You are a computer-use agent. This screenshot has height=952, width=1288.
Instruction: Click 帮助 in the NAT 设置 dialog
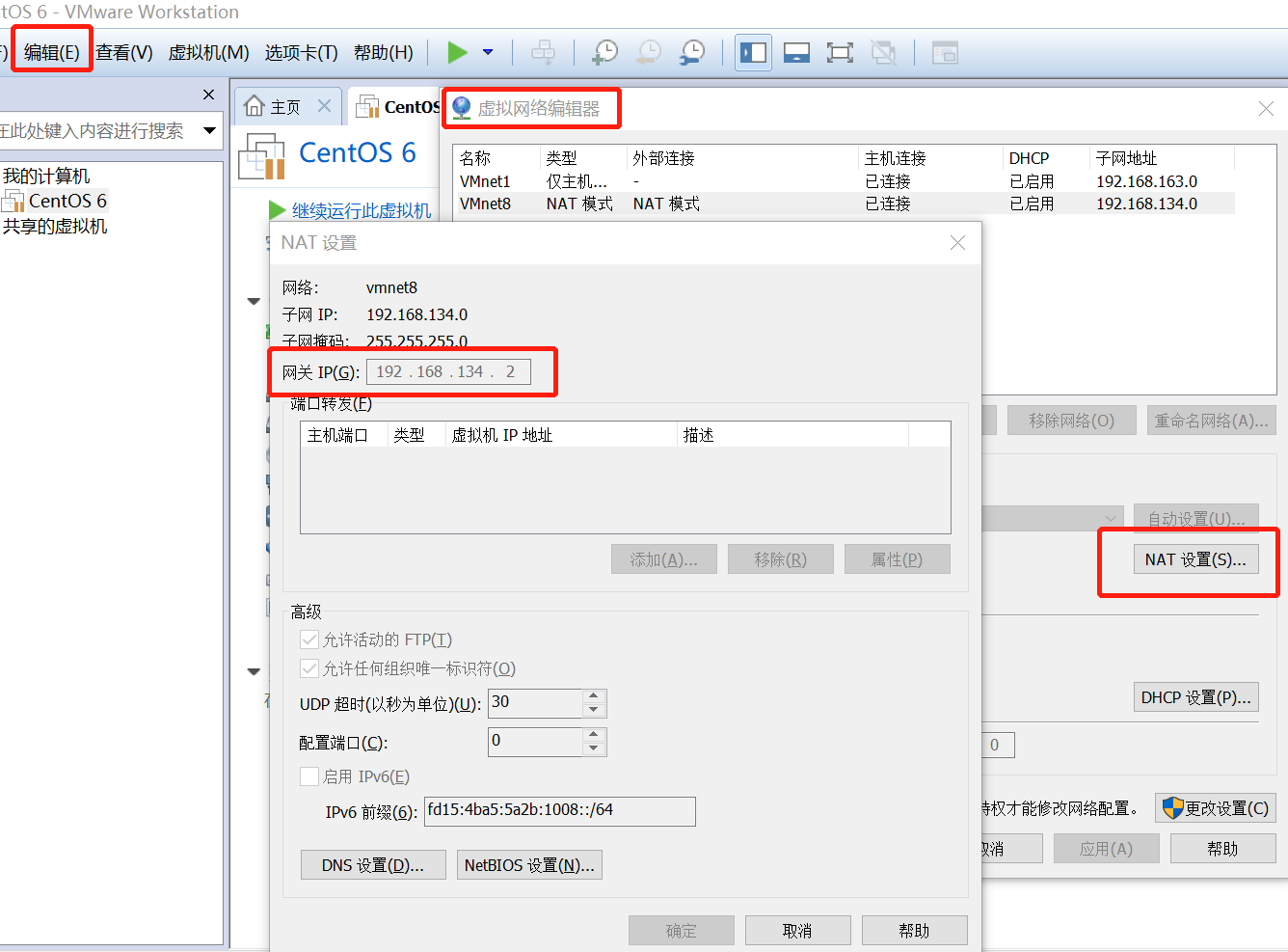(914, 931)
